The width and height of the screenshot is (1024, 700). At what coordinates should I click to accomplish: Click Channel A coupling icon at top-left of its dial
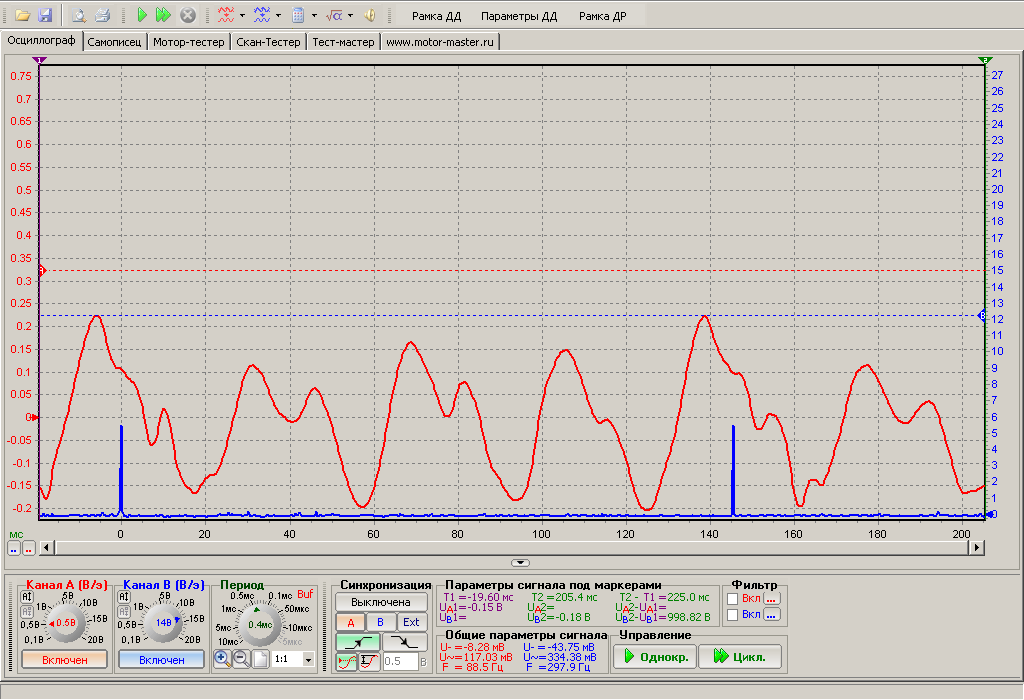[27, 597]
